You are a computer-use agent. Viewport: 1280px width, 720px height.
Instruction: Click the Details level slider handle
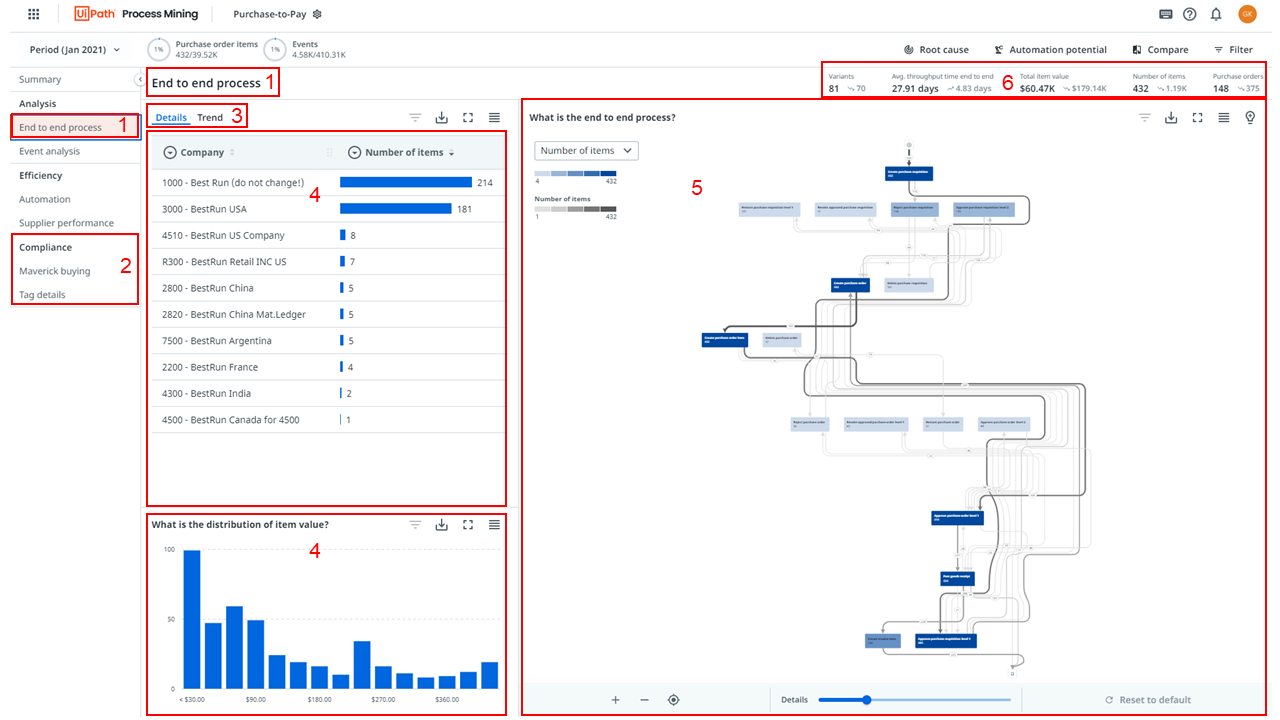(x=866, y=700)
